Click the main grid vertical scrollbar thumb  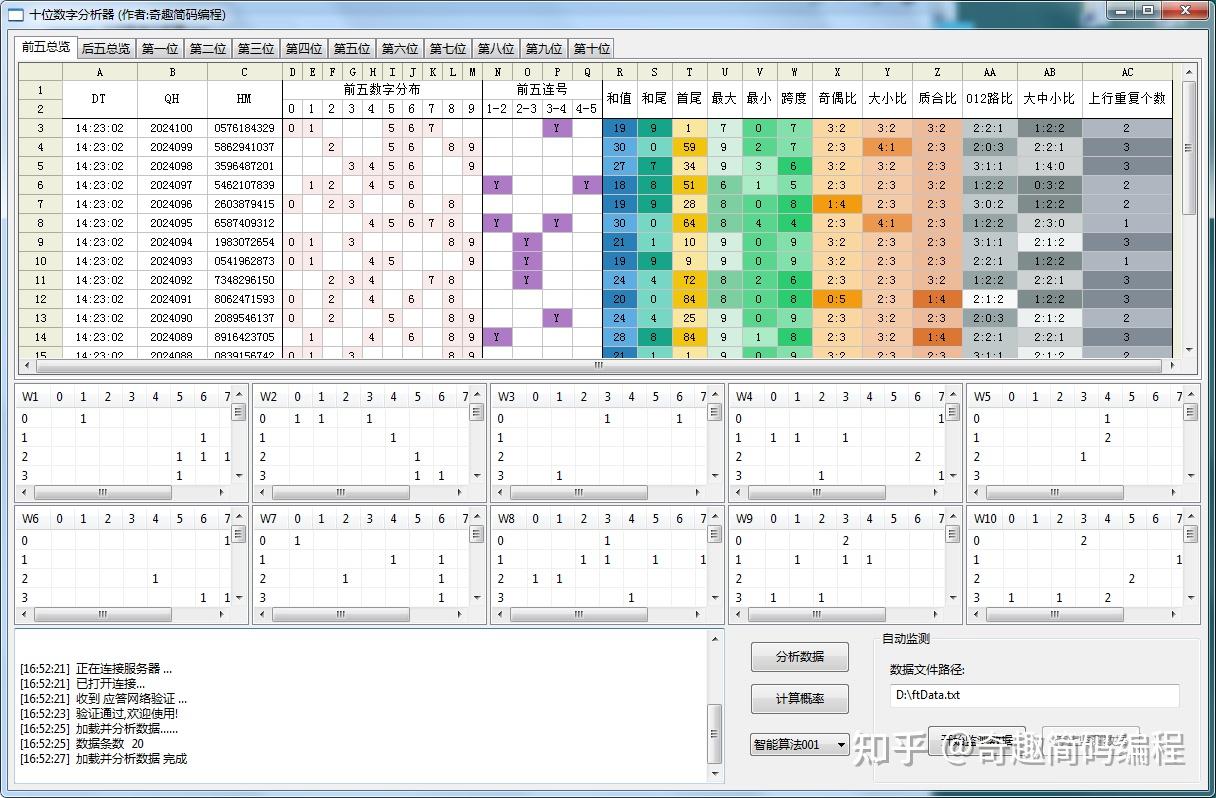tap(1189, 147)
